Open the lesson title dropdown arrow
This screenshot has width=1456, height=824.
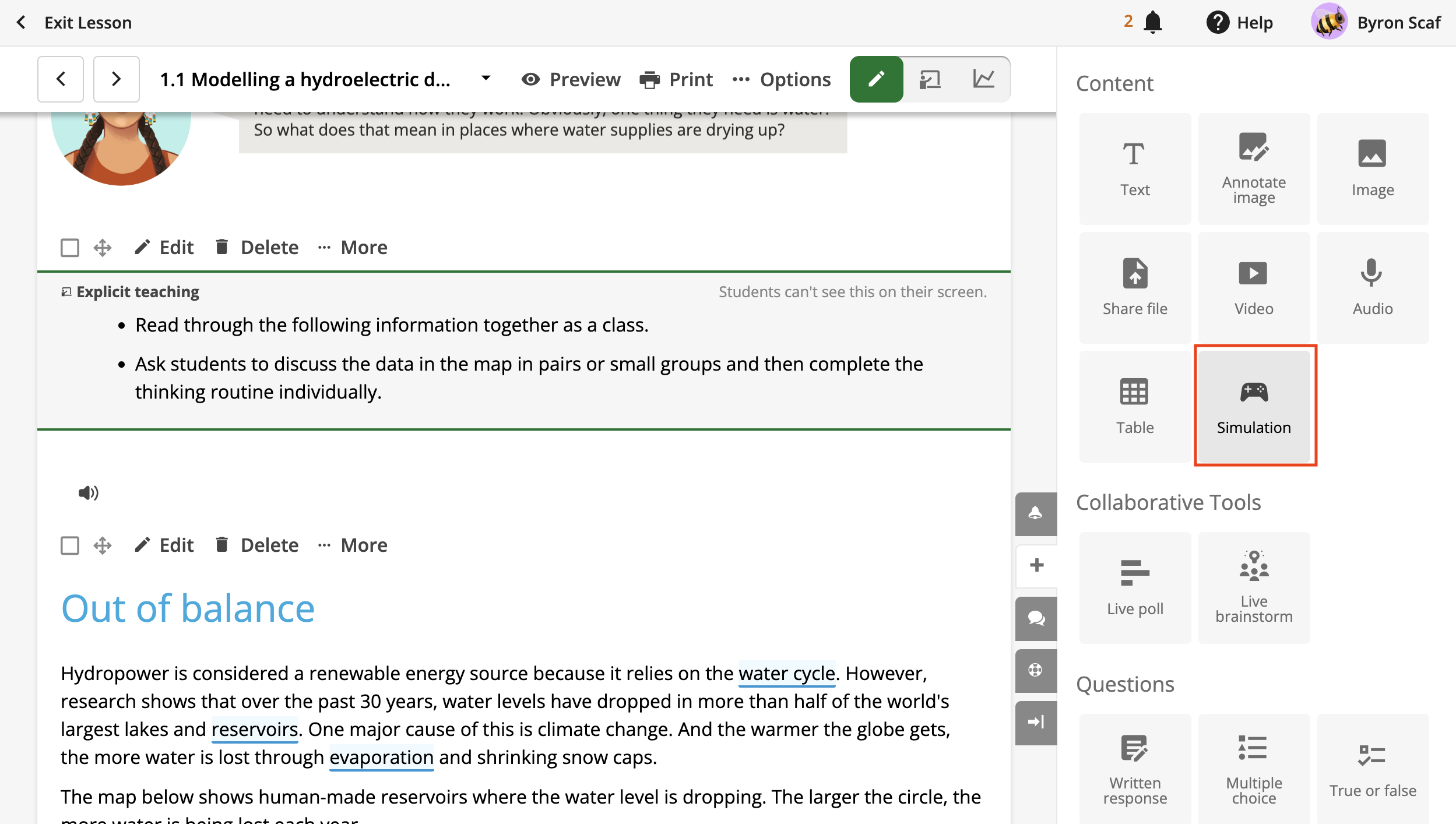coord(486,78)
